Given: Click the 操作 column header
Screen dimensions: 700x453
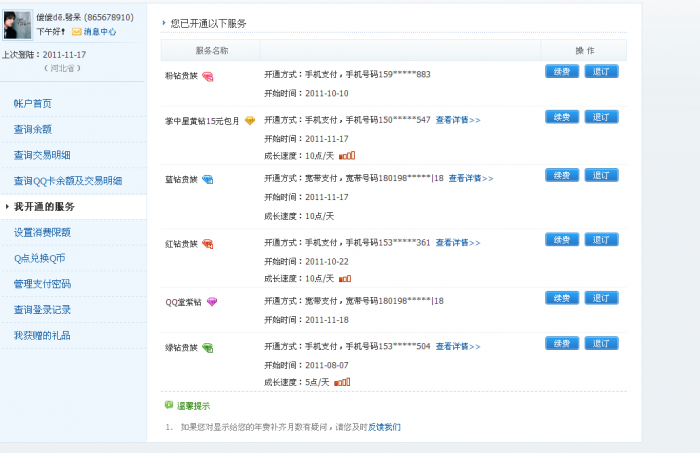Looking at the screenshot, I should pos(585,50).
